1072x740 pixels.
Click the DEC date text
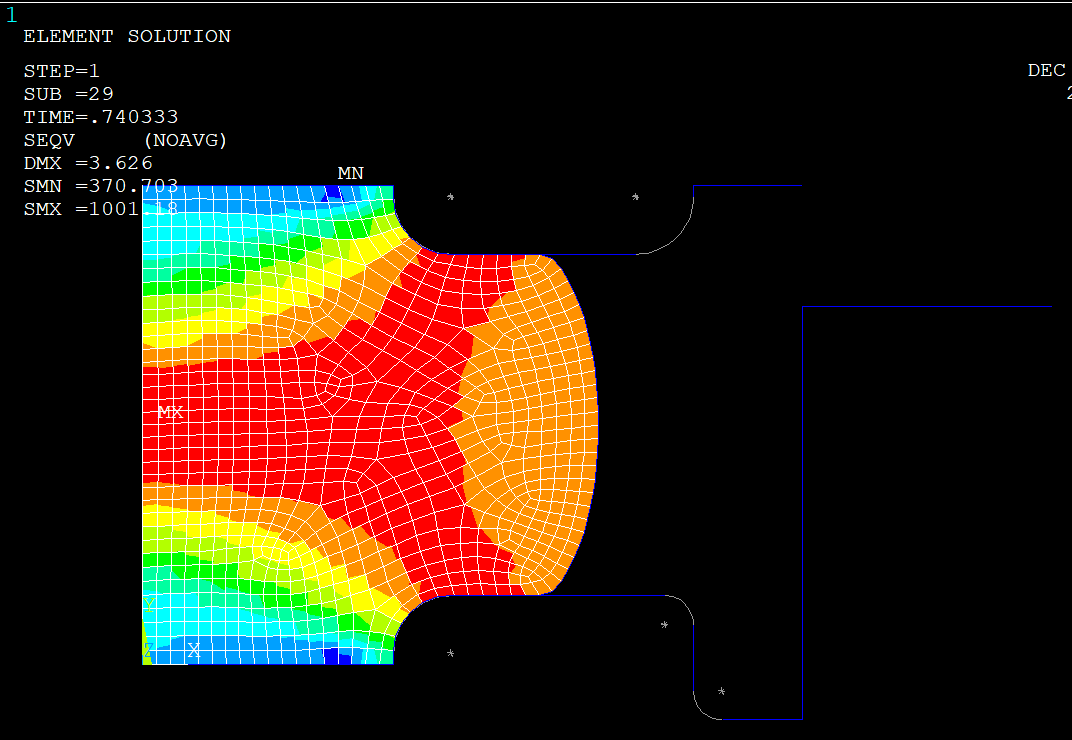[x=1047, y=70]
